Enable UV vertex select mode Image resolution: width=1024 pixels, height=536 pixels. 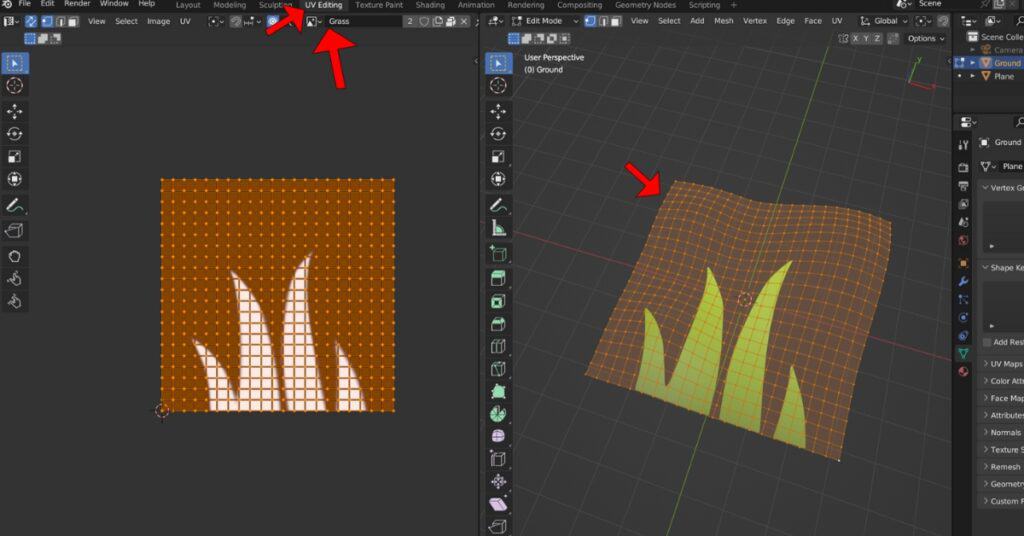pos(47,22)
